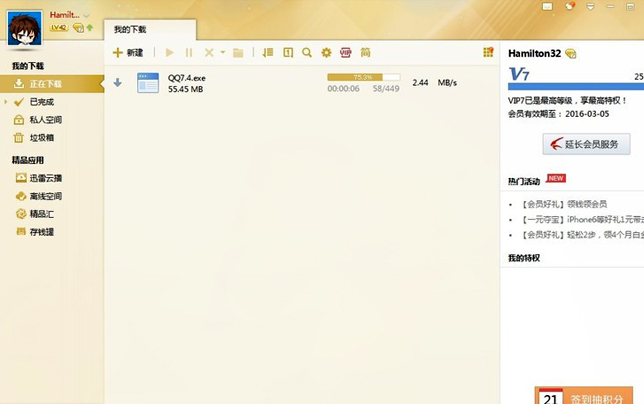Click the 会员有效期至 2016-03-05 text
644x404 pixels.
coord(559,114)
